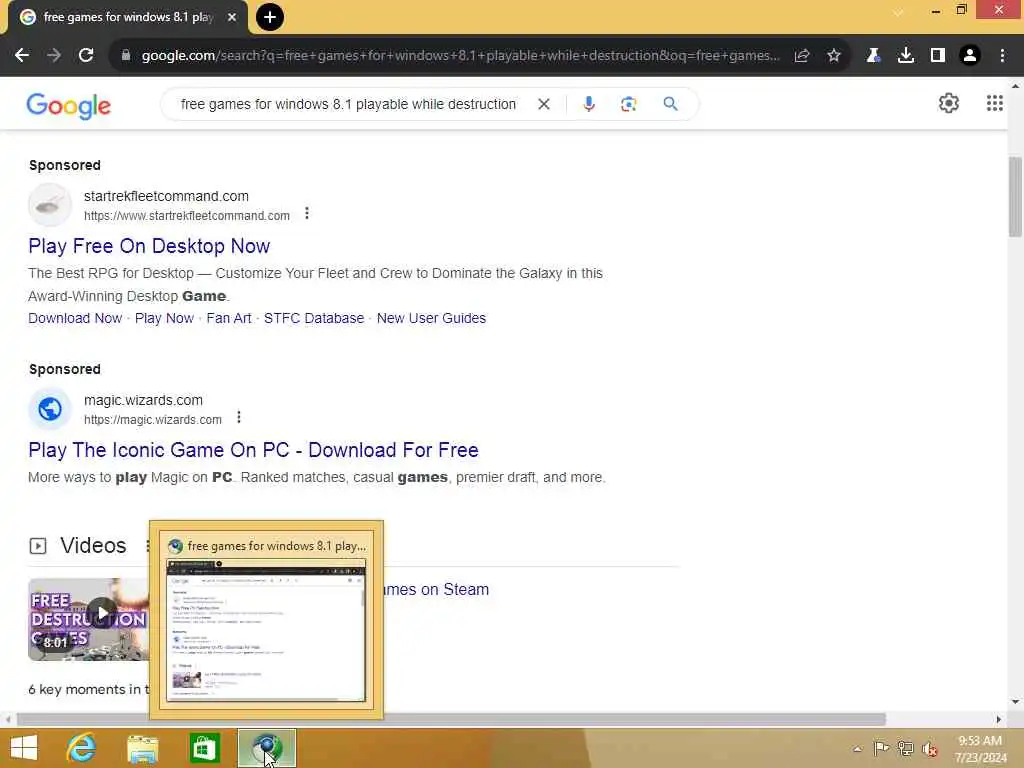This screenshot has height=768, width=1024.
Task: Open the Windows Start button
Action: (24, 748)
